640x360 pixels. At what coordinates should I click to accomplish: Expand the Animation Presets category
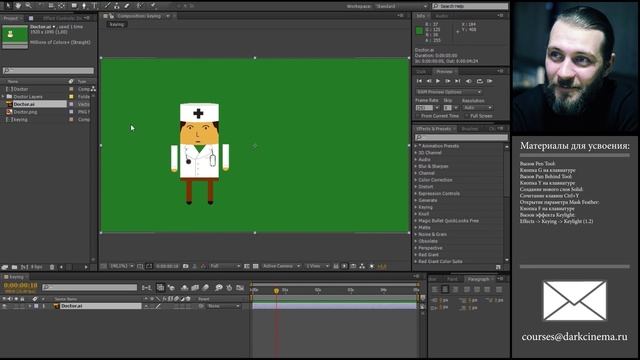point(416,146)
